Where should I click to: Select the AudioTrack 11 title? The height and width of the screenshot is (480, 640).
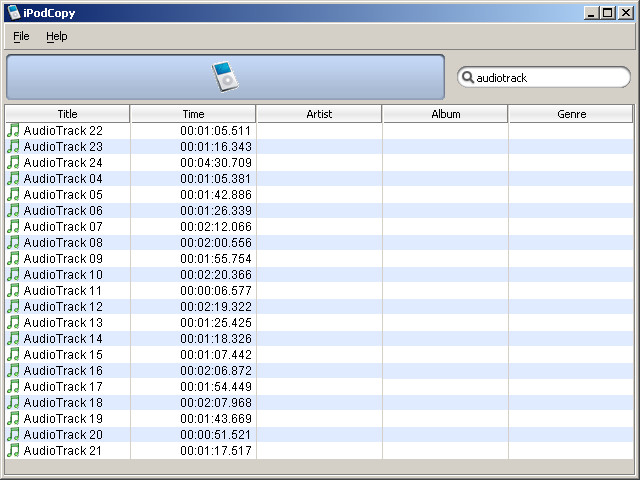[x=62, y=291]
